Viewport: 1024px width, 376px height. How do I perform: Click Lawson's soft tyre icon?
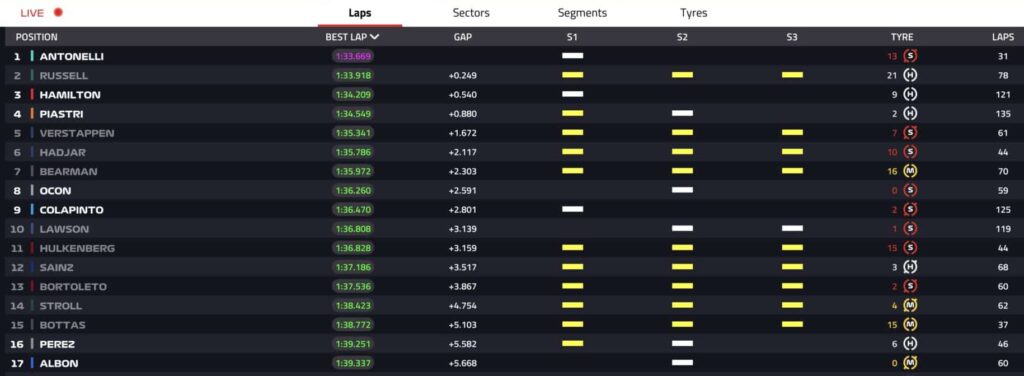[910, 229]
